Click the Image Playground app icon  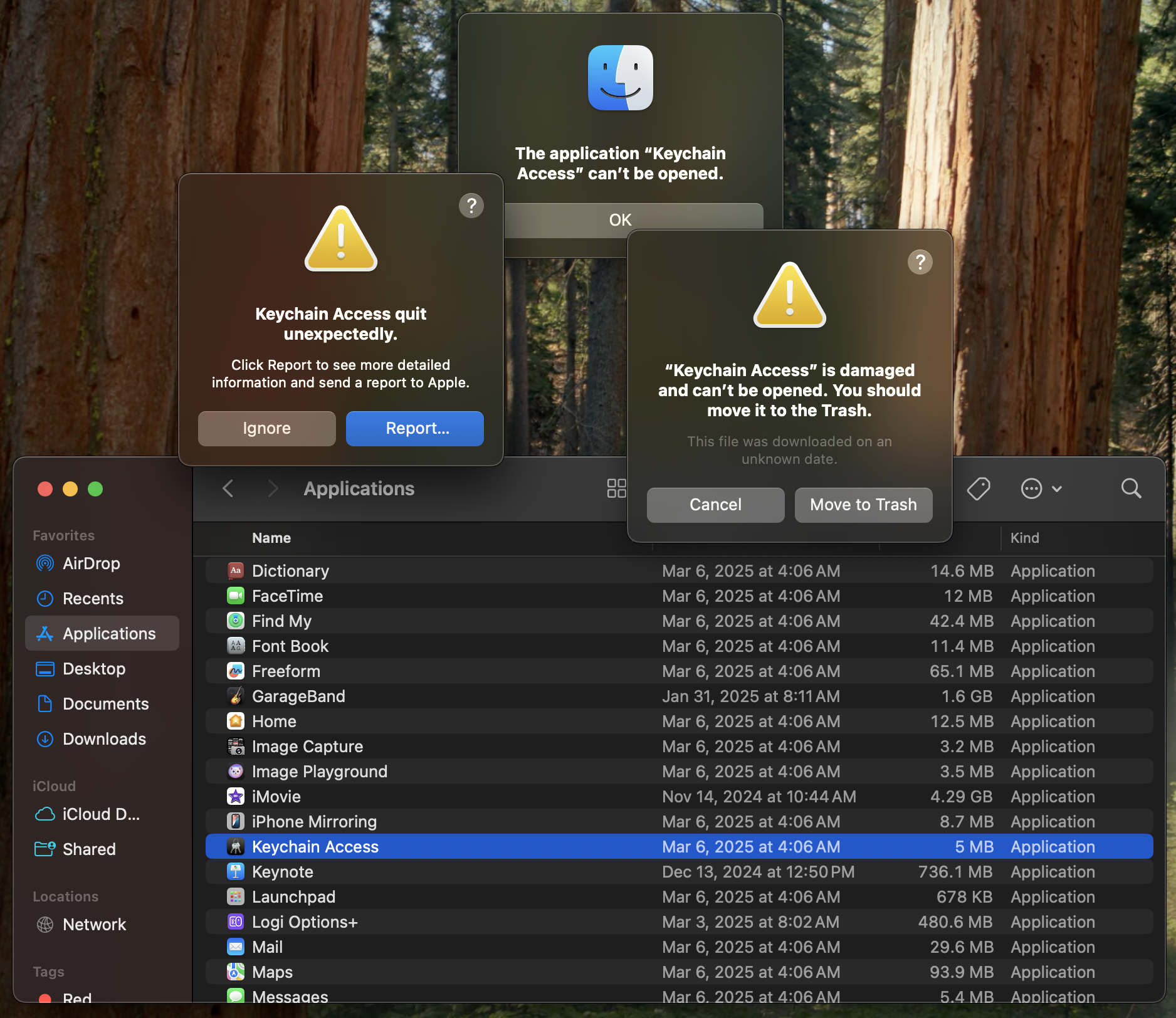[x=236, y=771]
